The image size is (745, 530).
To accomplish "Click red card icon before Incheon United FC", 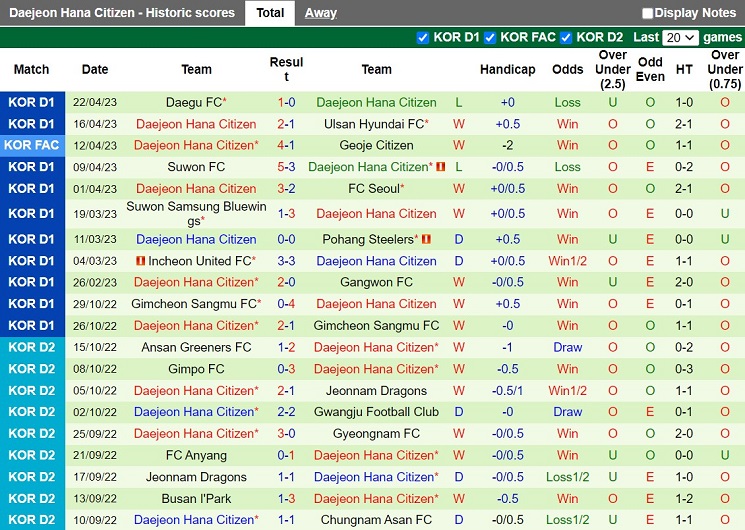I will 141,260.
